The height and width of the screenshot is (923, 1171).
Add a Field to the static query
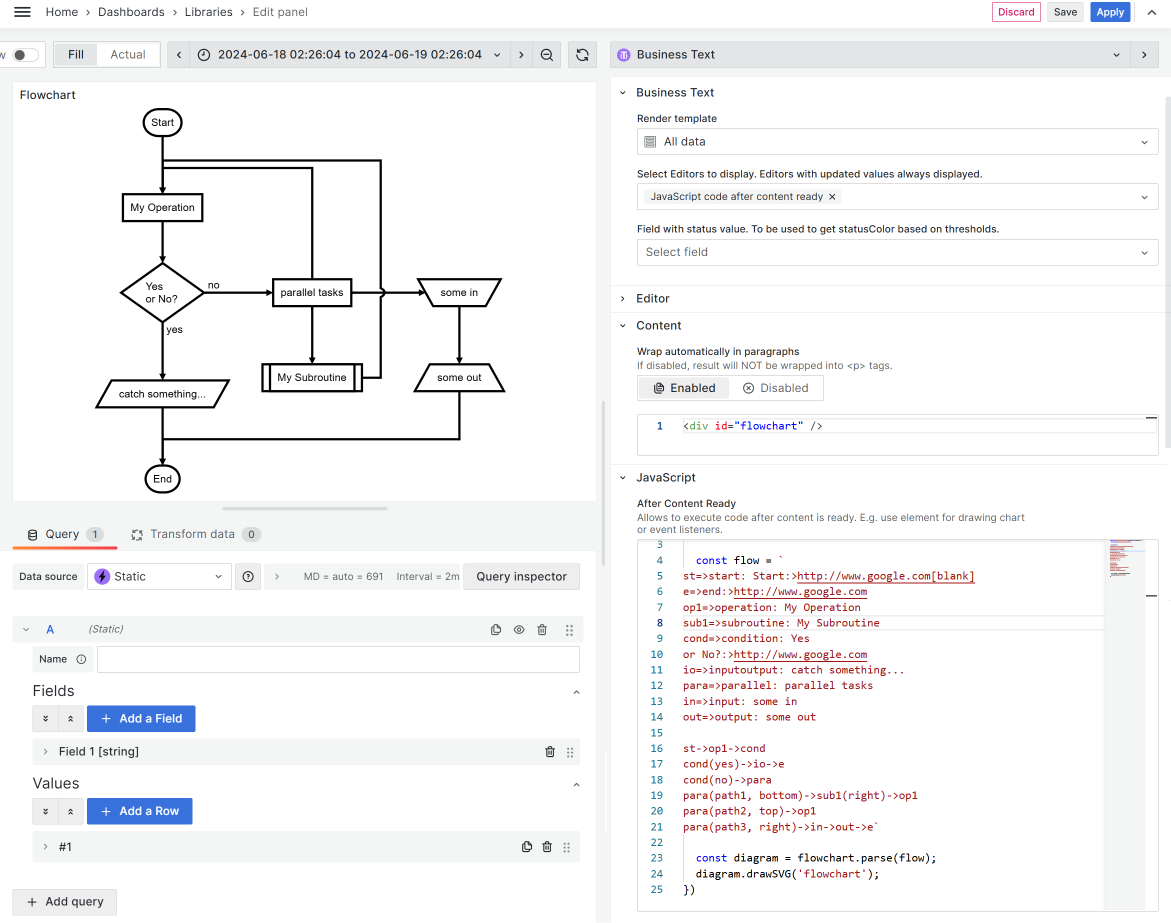pos(141,718)
